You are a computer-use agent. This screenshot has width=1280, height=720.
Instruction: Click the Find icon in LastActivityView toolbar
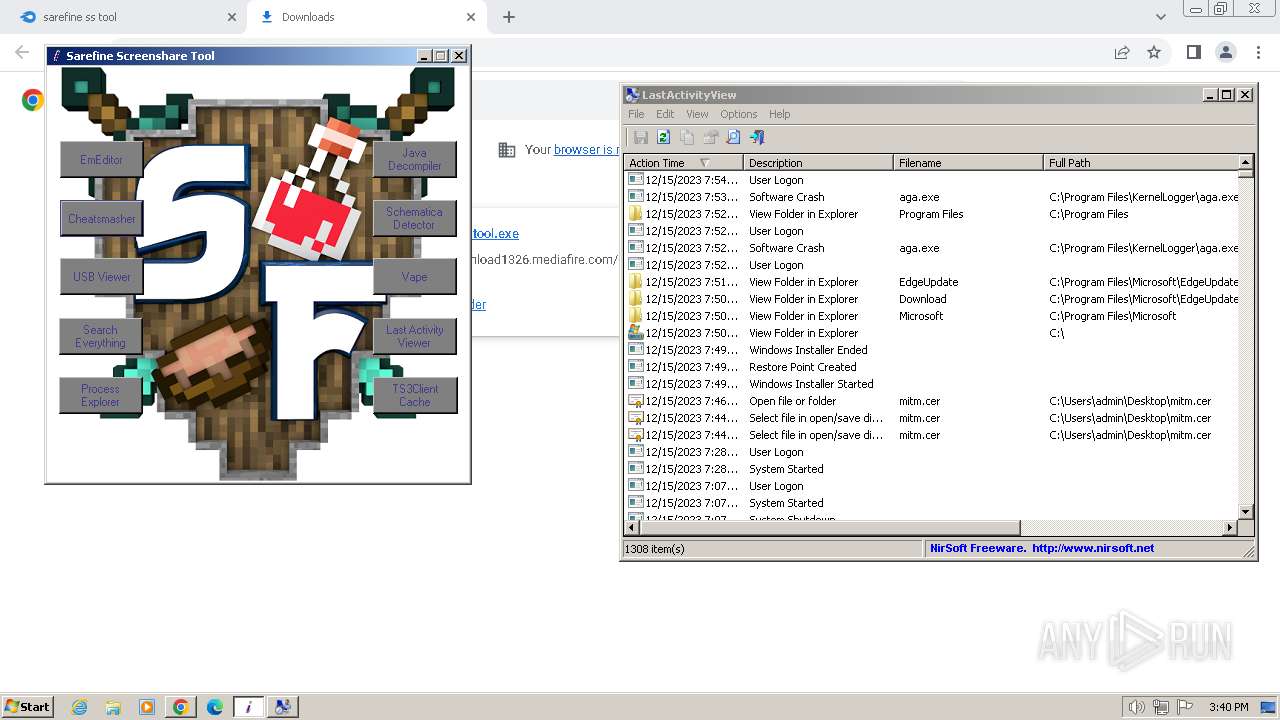[x=733, y=137]
